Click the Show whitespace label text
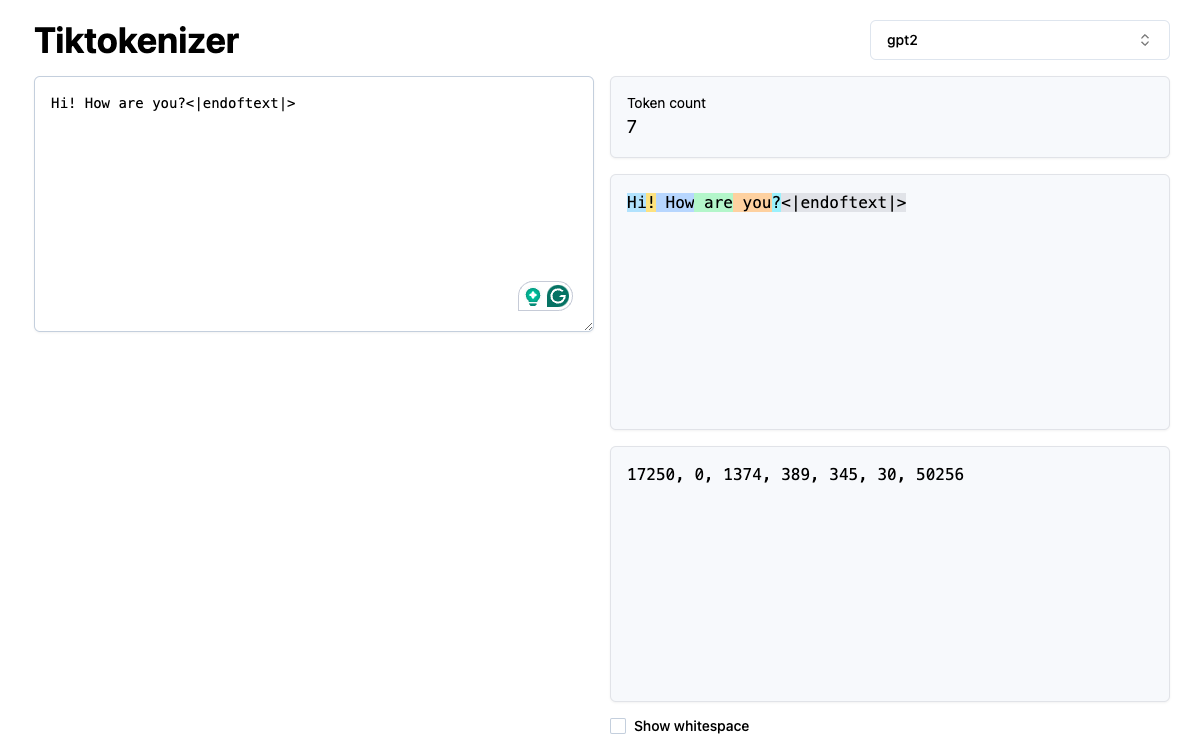Viewport: 1193px width, 747px height. click(692, 726)
